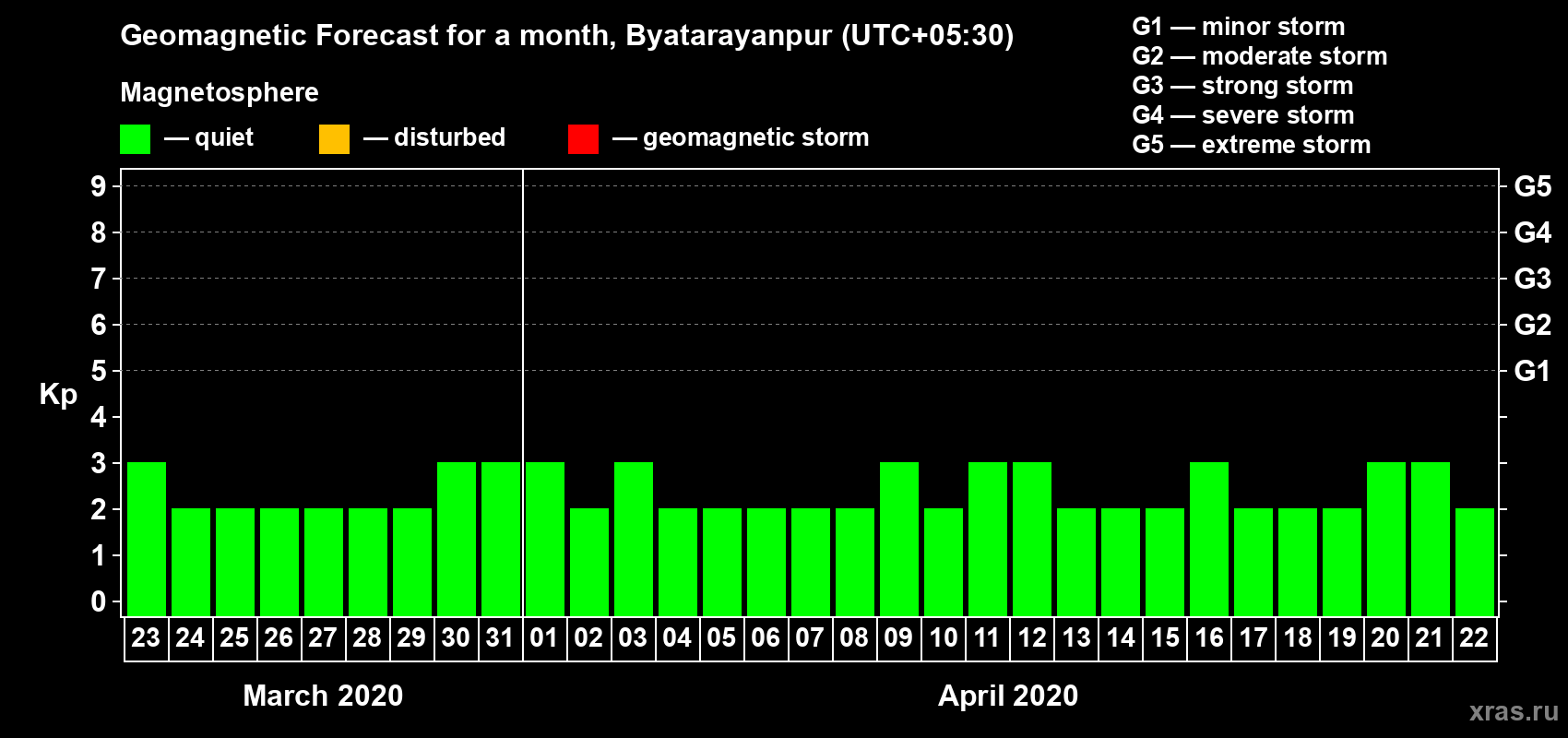Screen dimensions: 1568x738
Task: Click the date cell labeled 02
Action: pos(588,638)
